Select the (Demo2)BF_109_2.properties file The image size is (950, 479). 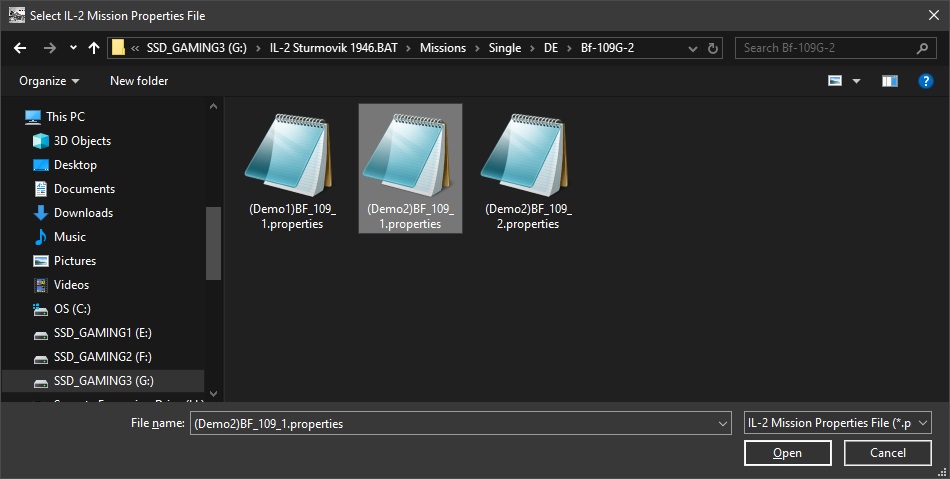528,169
